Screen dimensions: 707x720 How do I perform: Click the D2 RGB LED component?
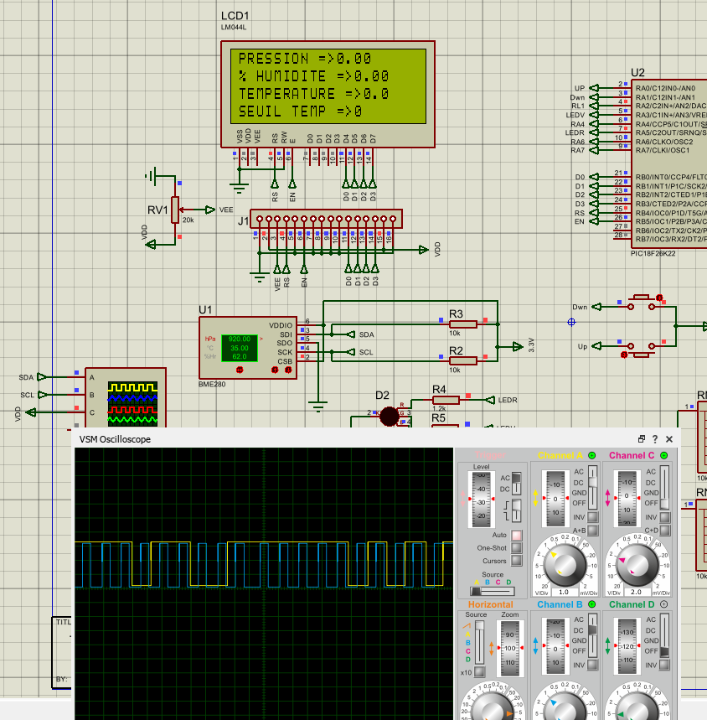point(389,416)
